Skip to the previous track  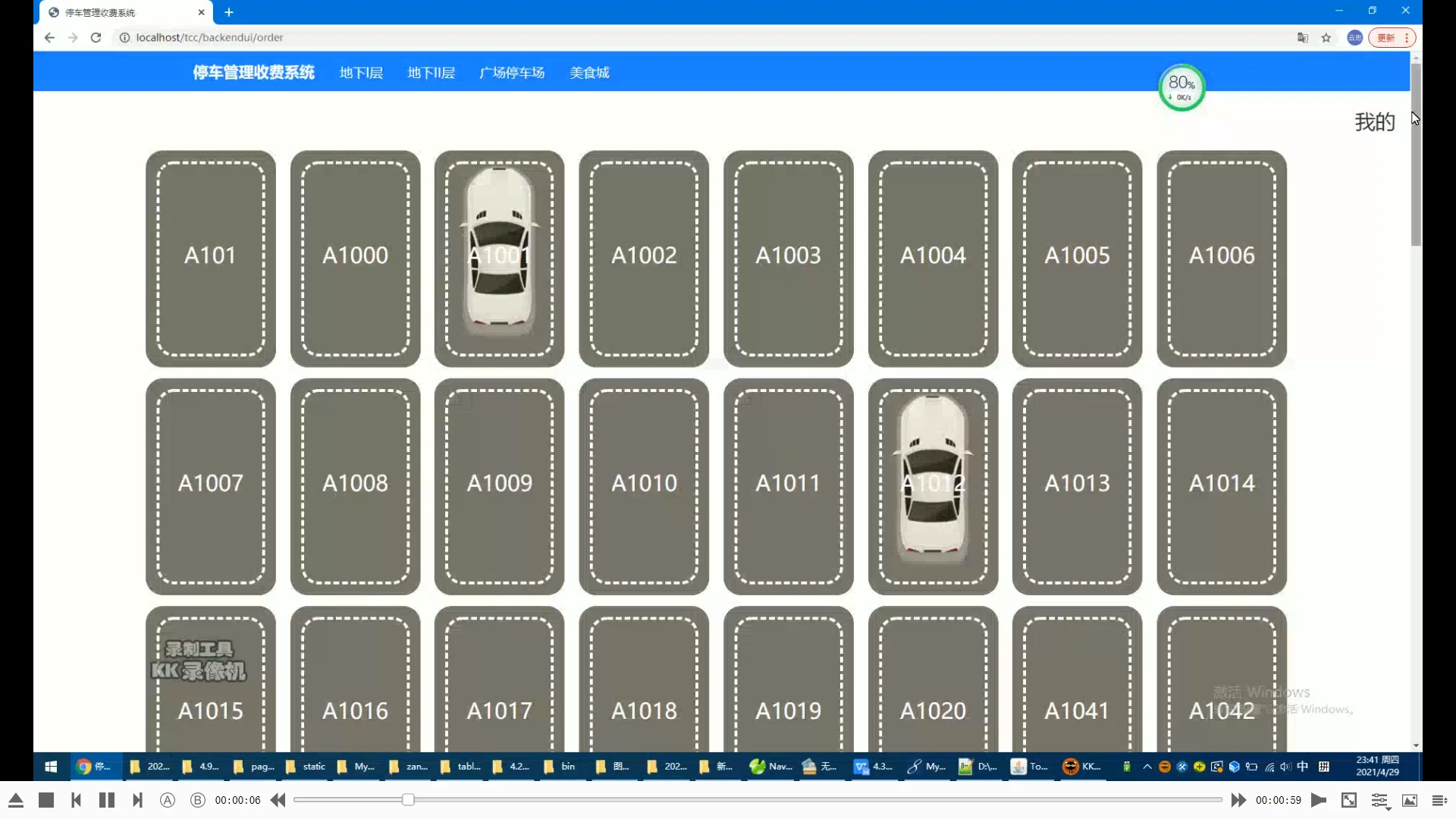click(x=76, y=800)
